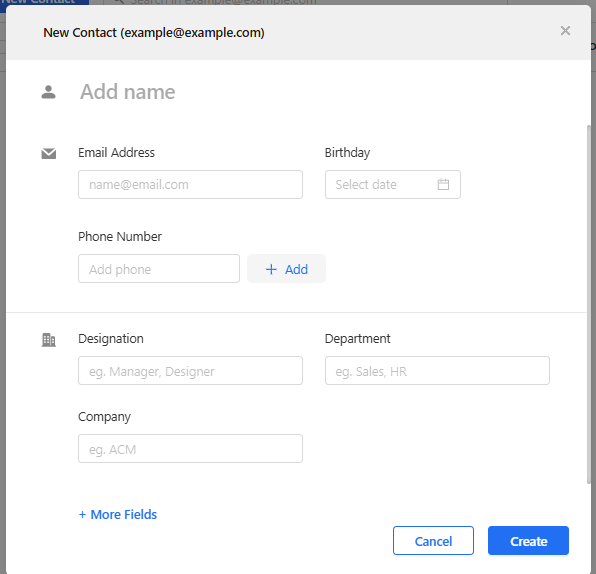This screenshot has height=574, width=596.
Task: Click the Create button
Action: (x=528, y=541)
